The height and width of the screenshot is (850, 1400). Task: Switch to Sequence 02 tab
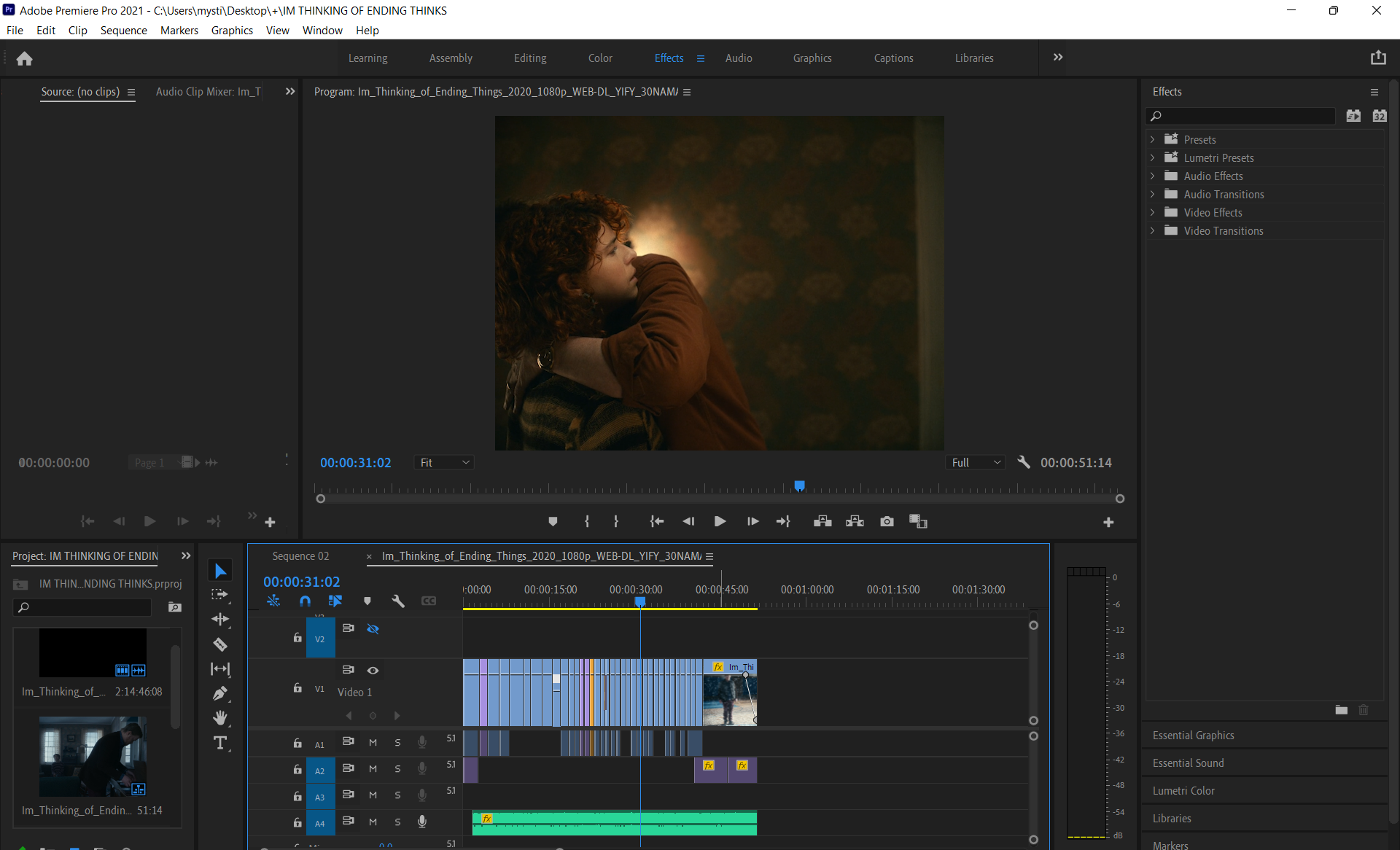tap(300, 556)
